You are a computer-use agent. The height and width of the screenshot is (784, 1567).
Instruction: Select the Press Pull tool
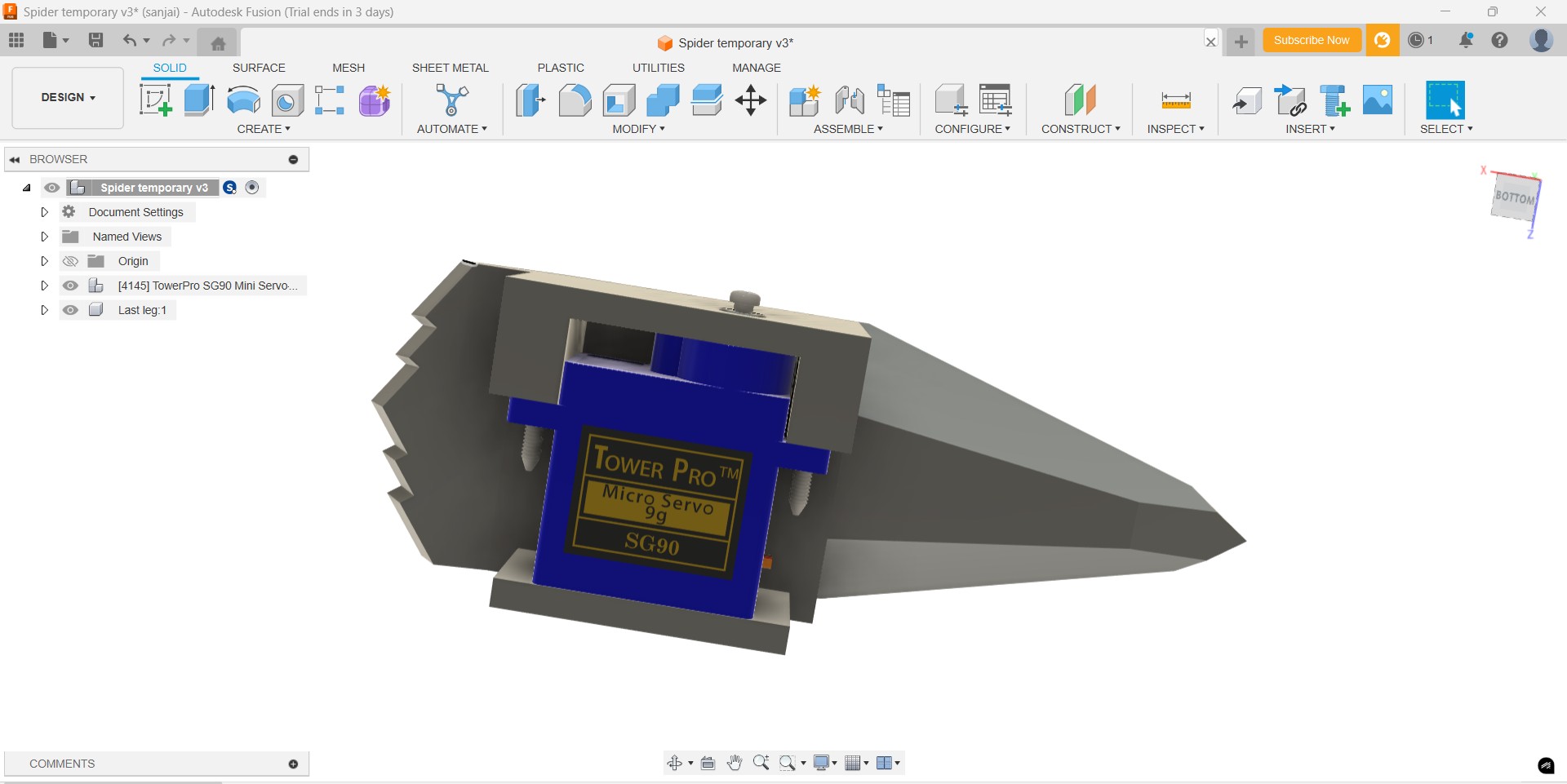[530, 100]
